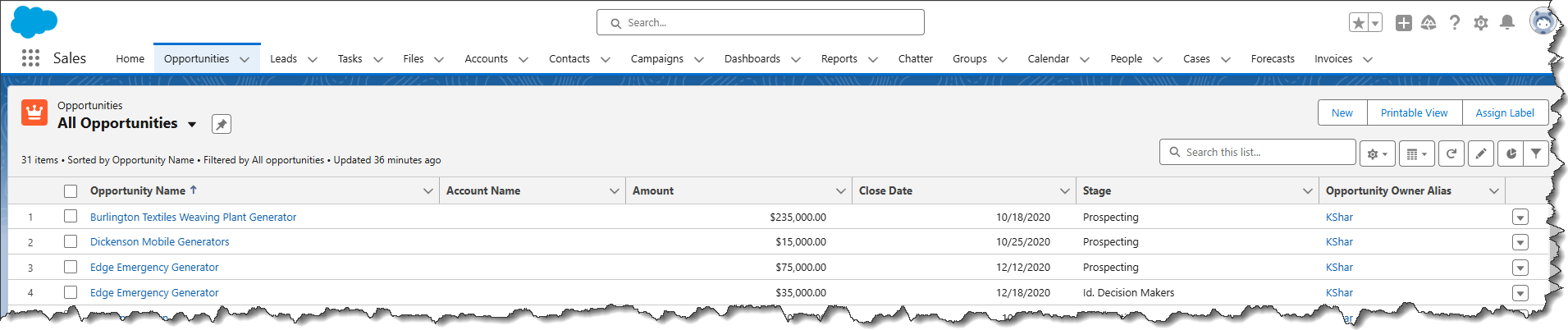The width and height of the screenshot is (1568, 330).
Task: Focus the Search this list field
Action: (1264, 153)
